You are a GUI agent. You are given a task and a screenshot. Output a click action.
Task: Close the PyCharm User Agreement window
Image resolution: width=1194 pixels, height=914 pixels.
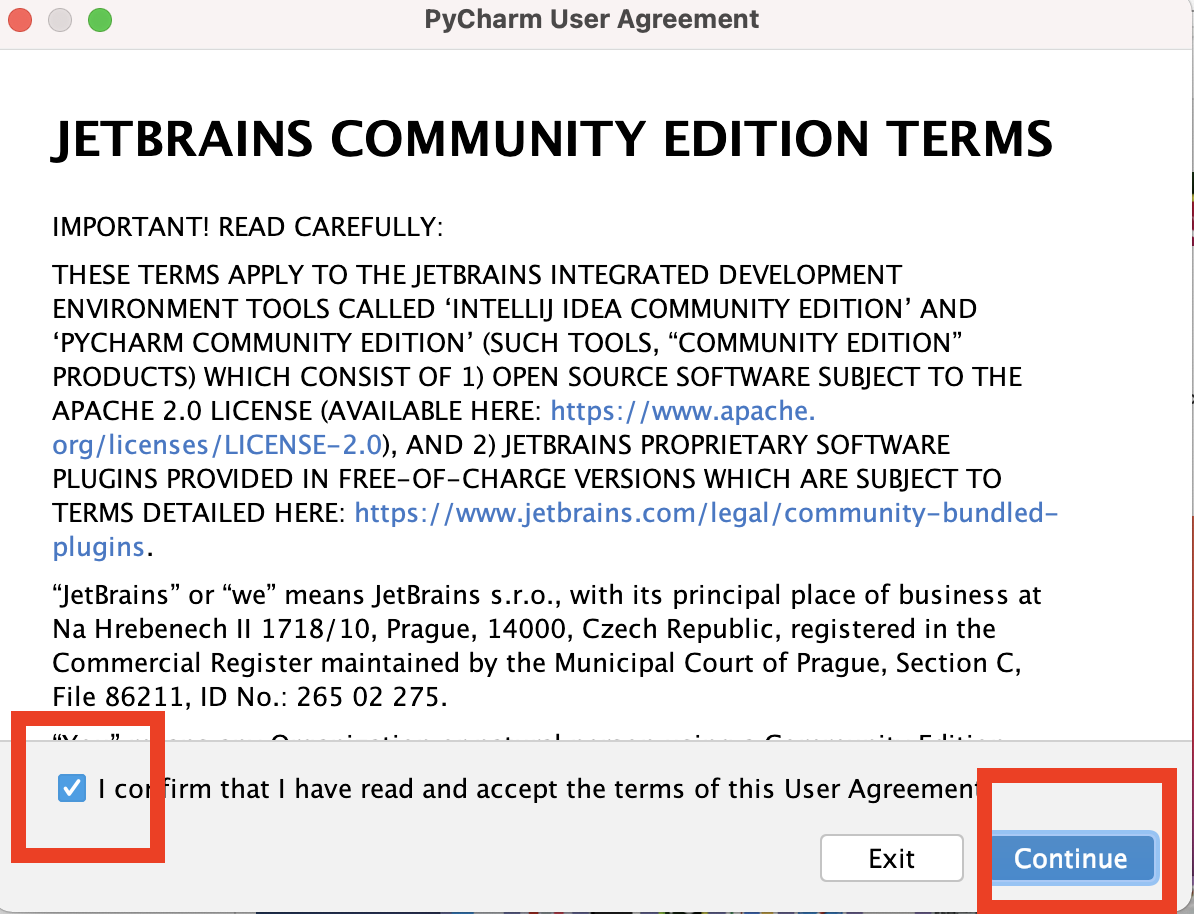coord(19,20)
